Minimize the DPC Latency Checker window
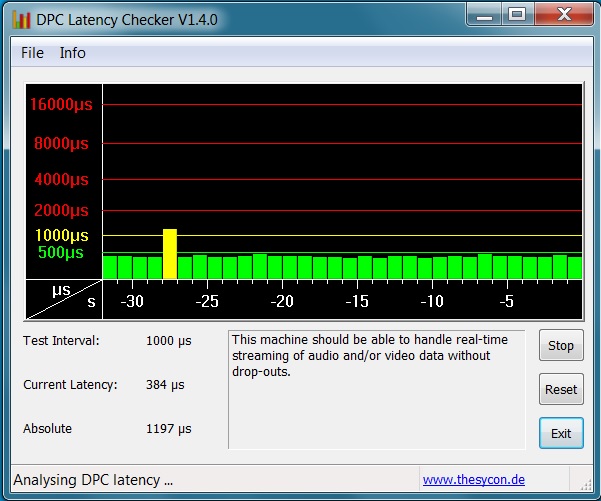This screenshot has width=601, height=501. pyautogui.click(x=484, y=15)
